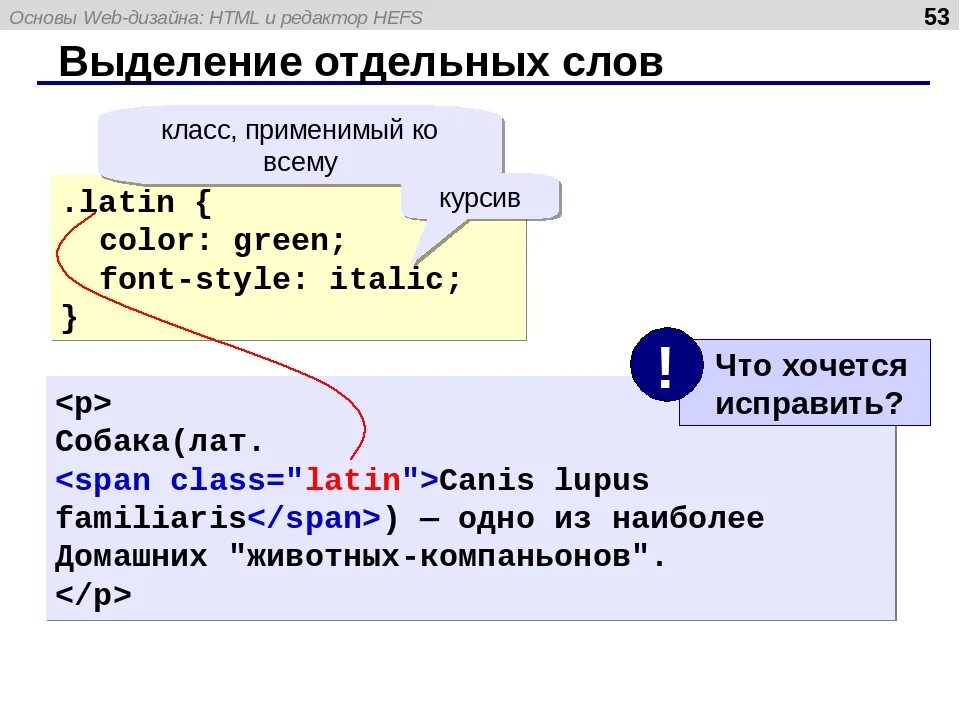
Task: Click the line "Домашних "животных-компаньонов"."
Action: coord(360,556)
